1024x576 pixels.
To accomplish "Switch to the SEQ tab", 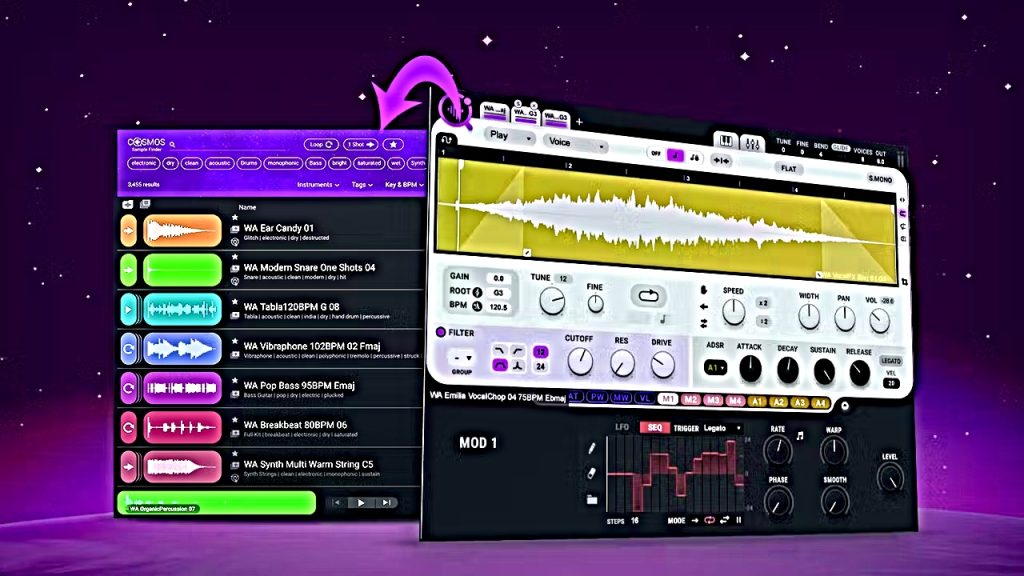I will (655, 428).
